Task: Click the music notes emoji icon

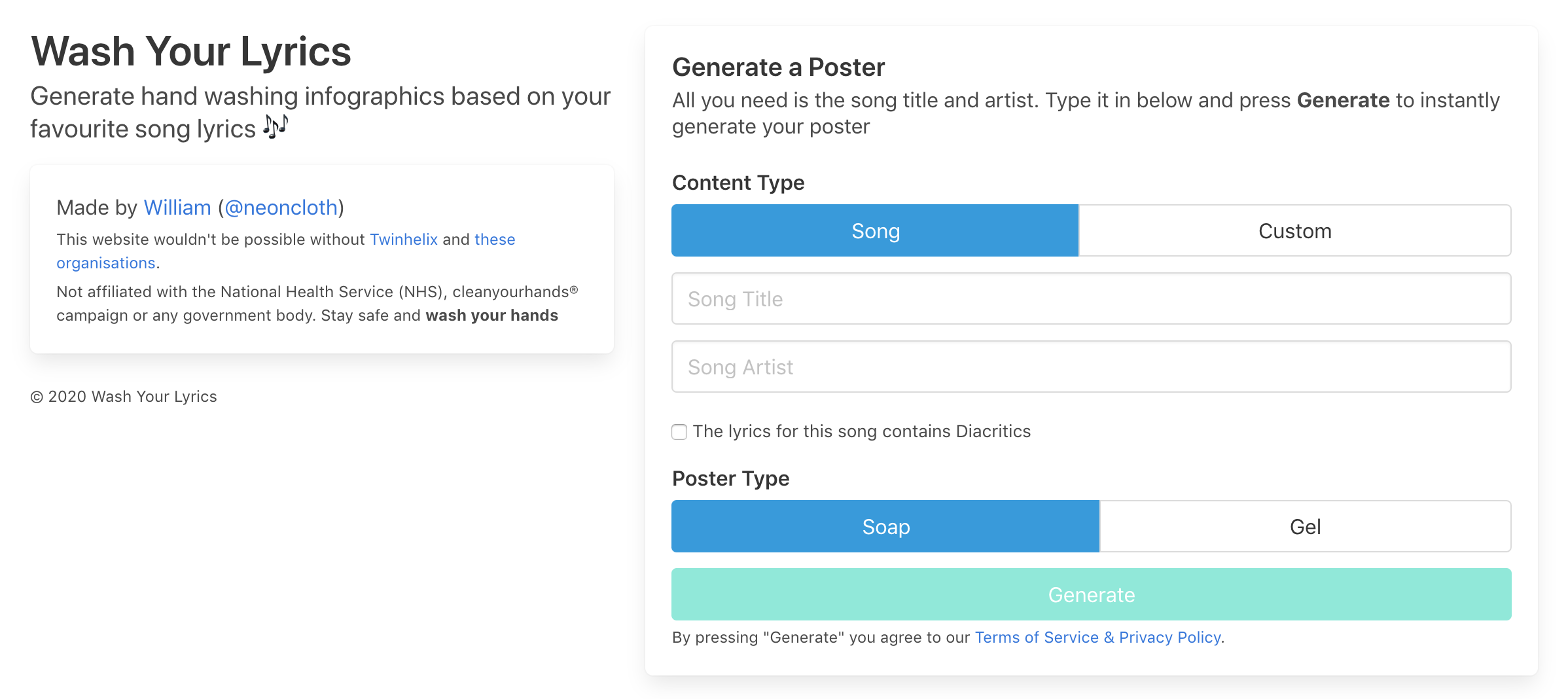Action: point(276,126)
